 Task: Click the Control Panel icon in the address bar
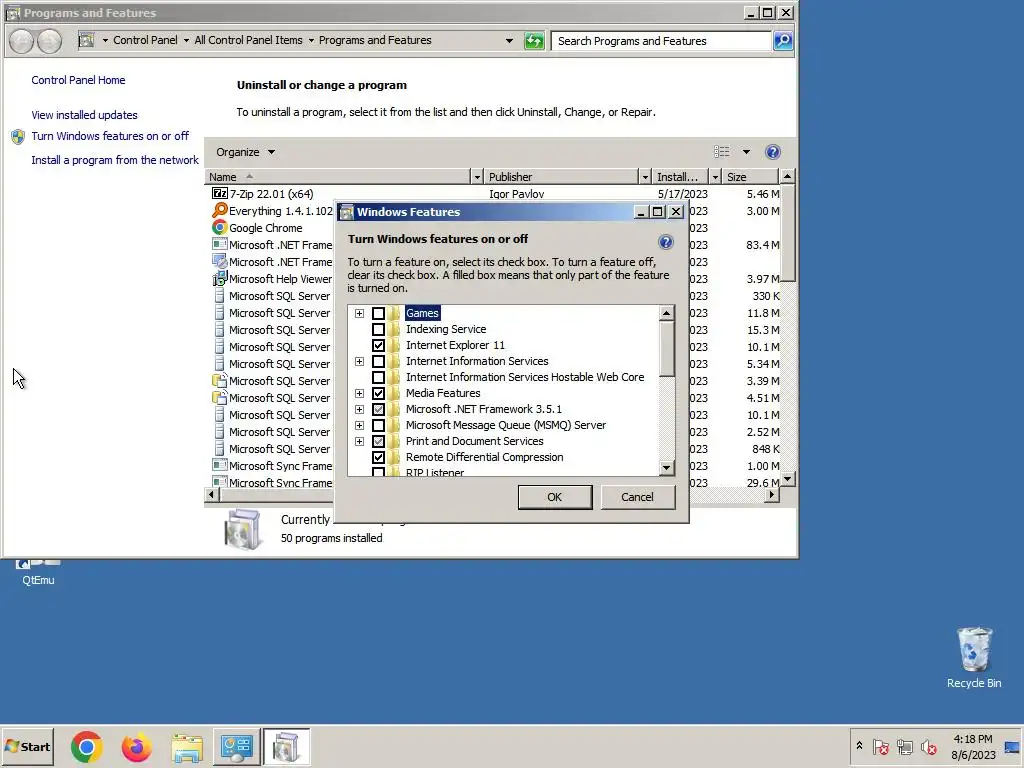[86, 40]
